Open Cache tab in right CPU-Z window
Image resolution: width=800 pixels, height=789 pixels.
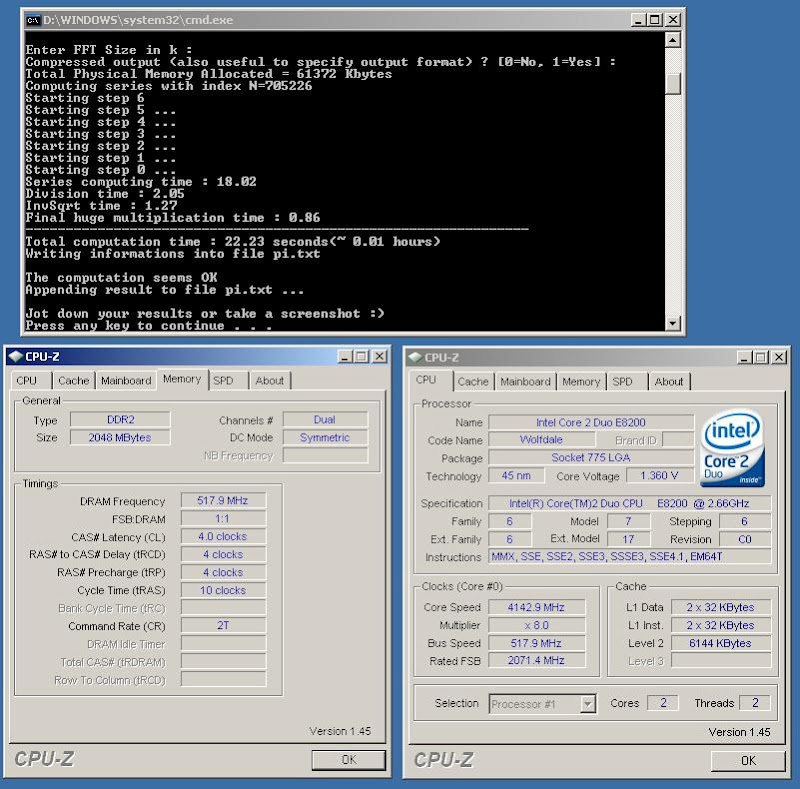click(473, 382)
